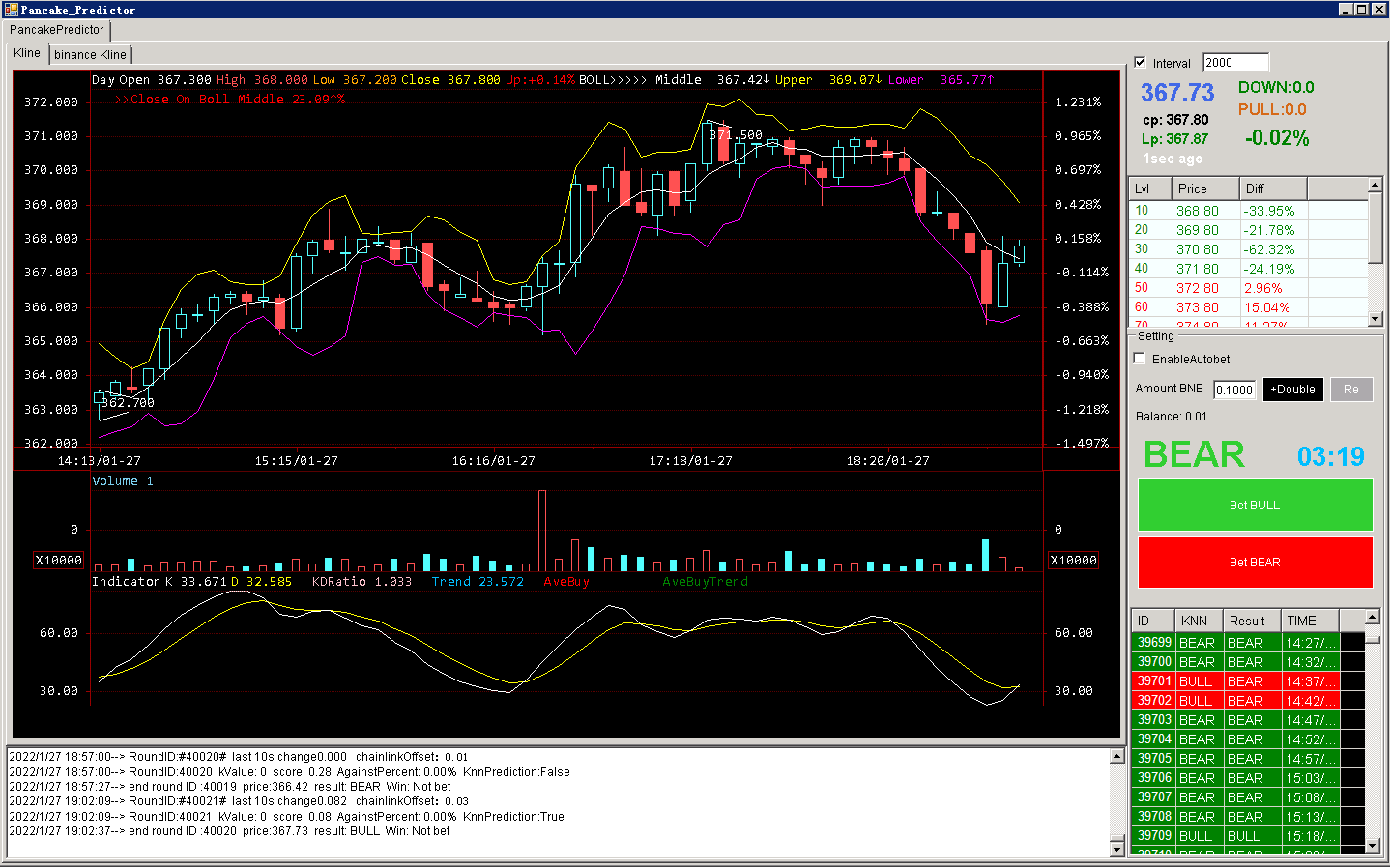
Task: Click the KDRatio 1.033 label
Action: pos(362,582)
